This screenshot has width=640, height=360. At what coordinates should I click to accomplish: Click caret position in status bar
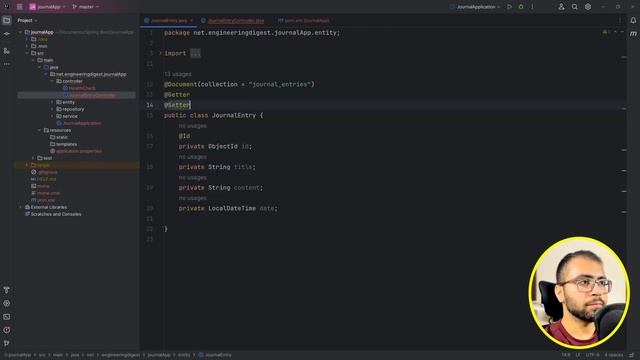point(566,355)
